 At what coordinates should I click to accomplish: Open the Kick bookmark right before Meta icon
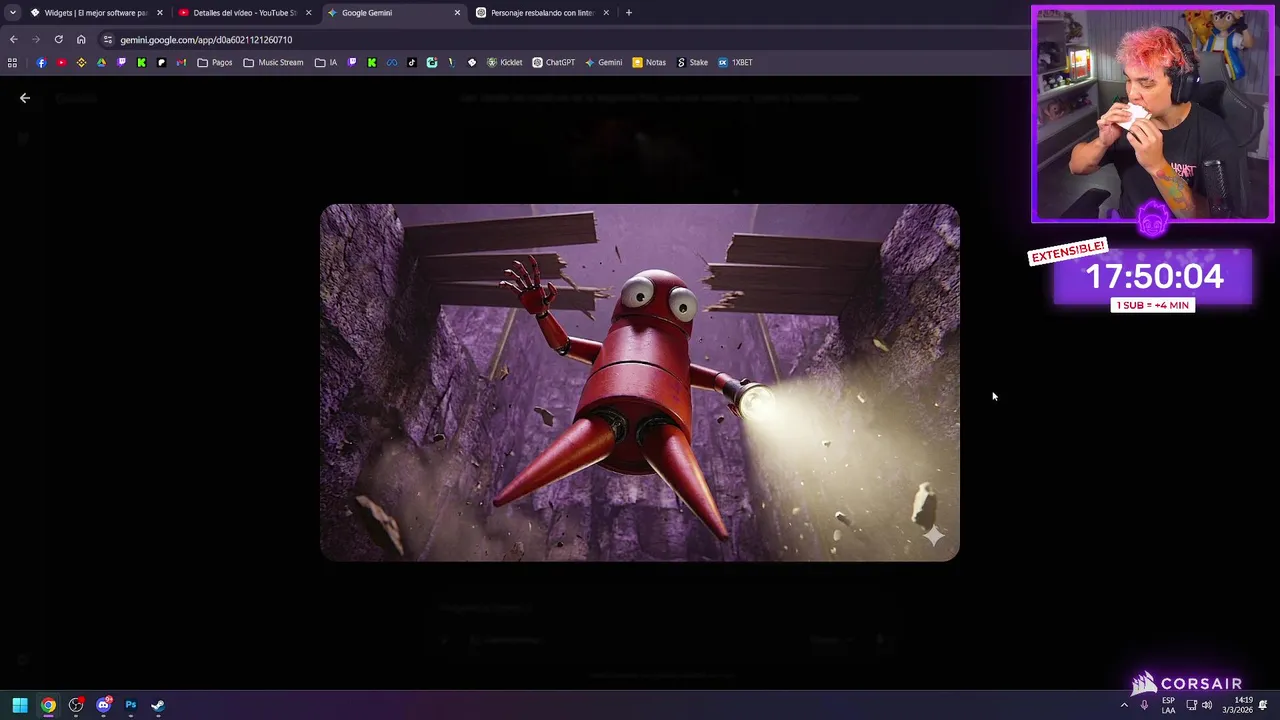click(x=372, y=62)
